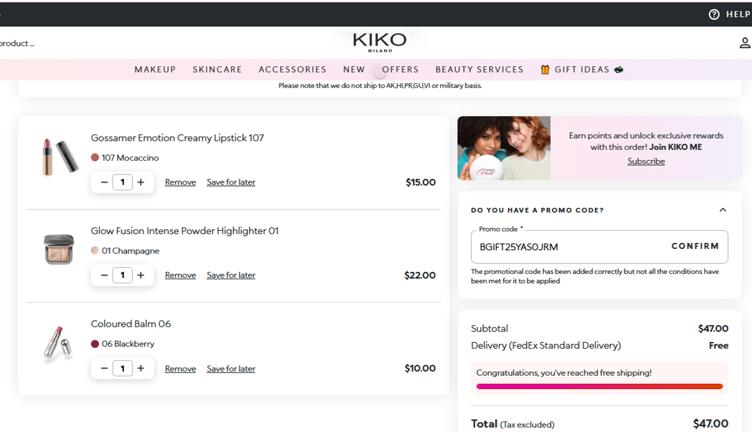This screenshot has height=432, width=752.
Task: Click the Subtotal $47.00 amount
Action: pyautogui.click(x=713, y=328)
